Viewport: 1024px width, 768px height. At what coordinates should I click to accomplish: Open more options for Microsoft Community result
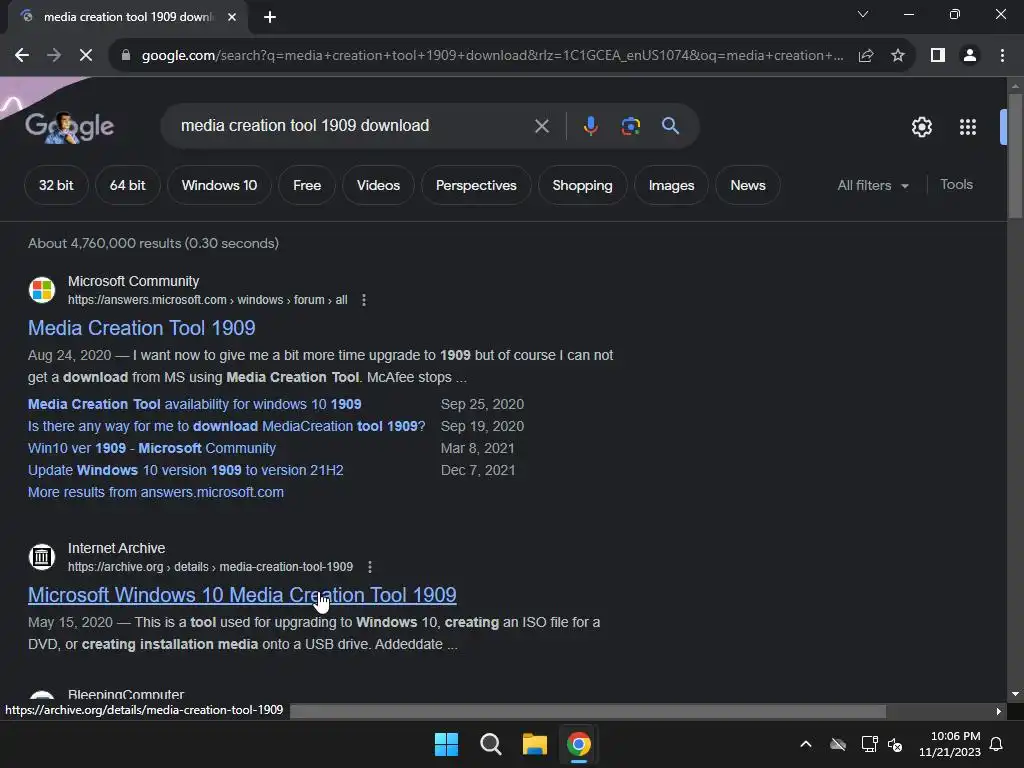click(364, 300)
